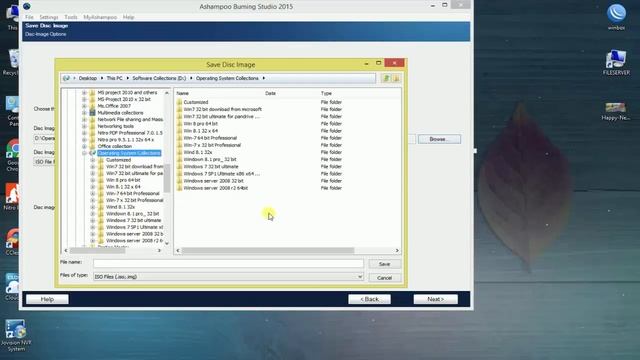This screenshot has height=360, width=640.
Task: Click folder icon of Office collection in tree
Action: 92,146
